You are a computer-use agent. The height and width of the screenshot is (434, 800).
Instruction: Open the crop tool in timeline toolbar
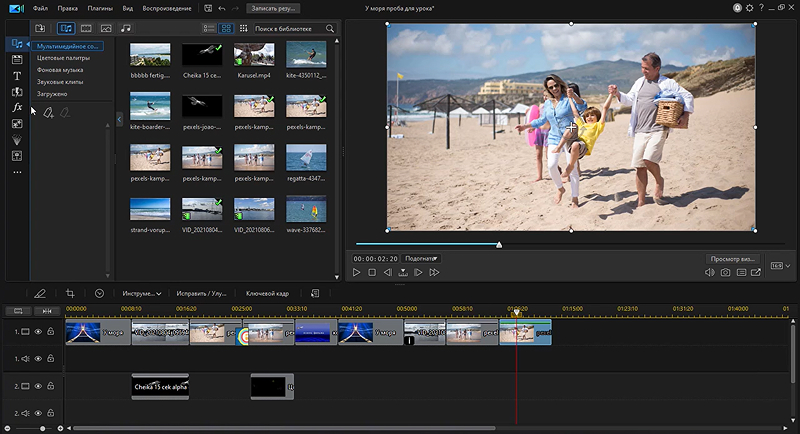[70, 293]
